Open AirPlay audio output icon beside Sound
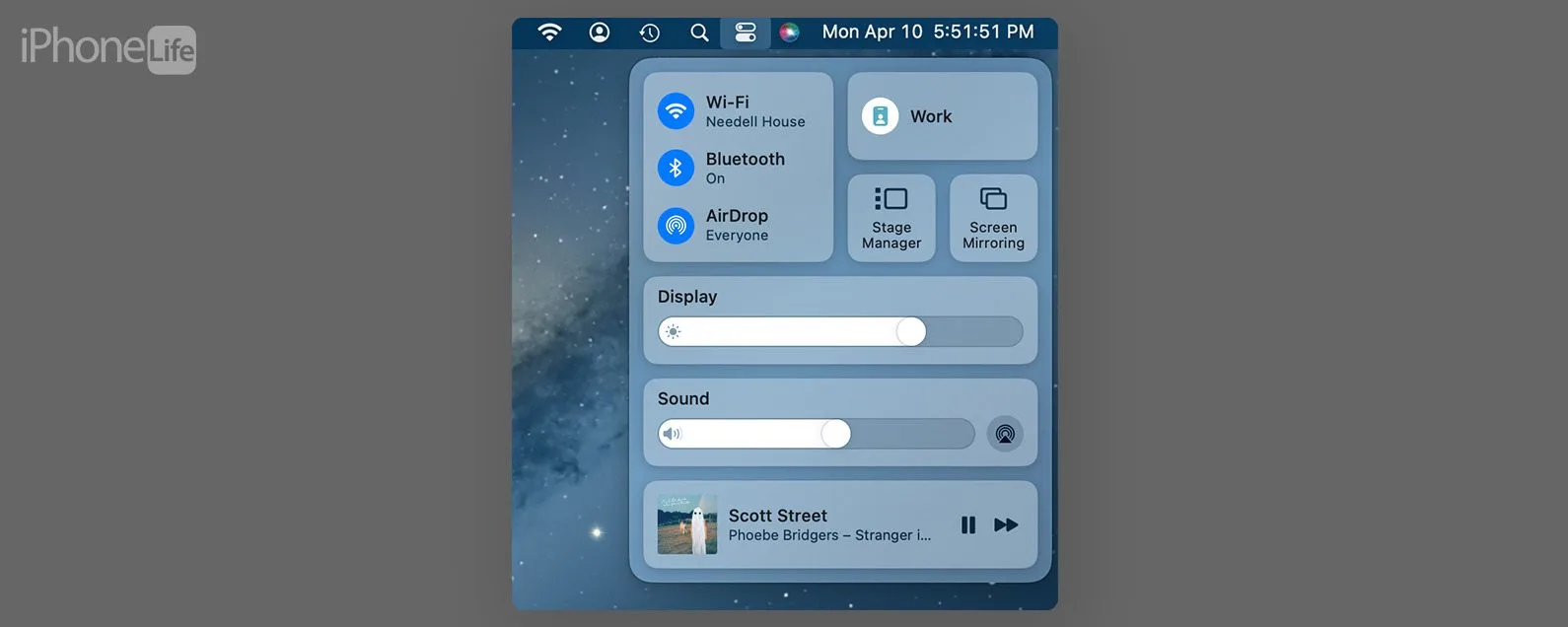The width and height of the screenshot is (1568, 627). click(x=1005, y=434)
